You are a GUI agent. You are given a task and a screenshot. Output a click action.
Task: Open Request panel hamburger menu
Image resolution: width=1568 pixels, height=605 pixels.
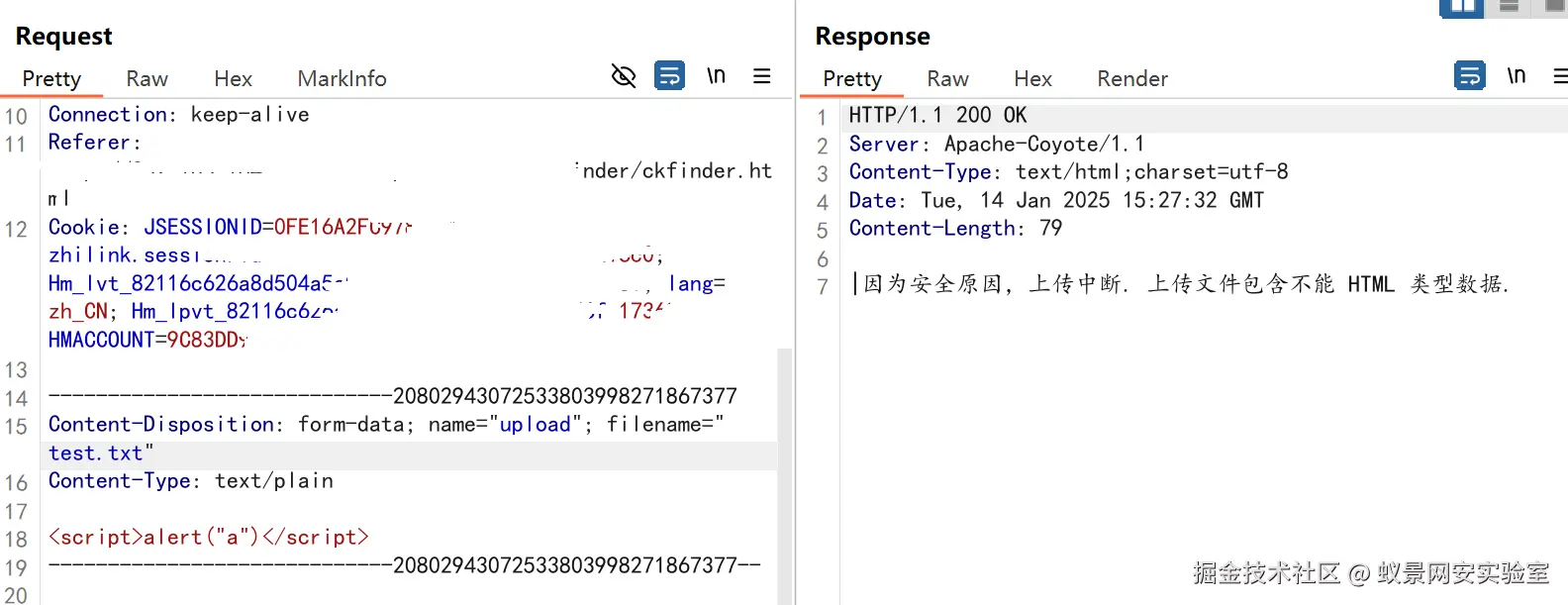762,75
